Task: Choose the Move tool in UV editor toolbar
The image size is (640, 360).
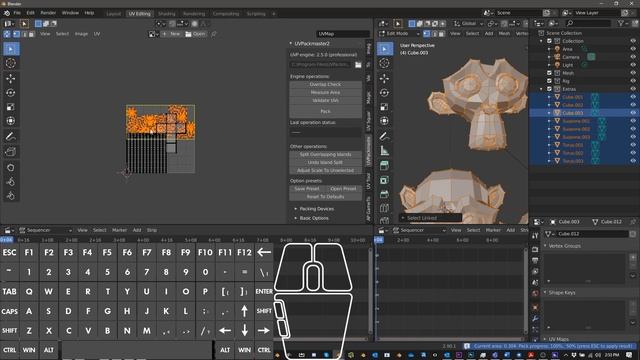Action: [11, 78]
